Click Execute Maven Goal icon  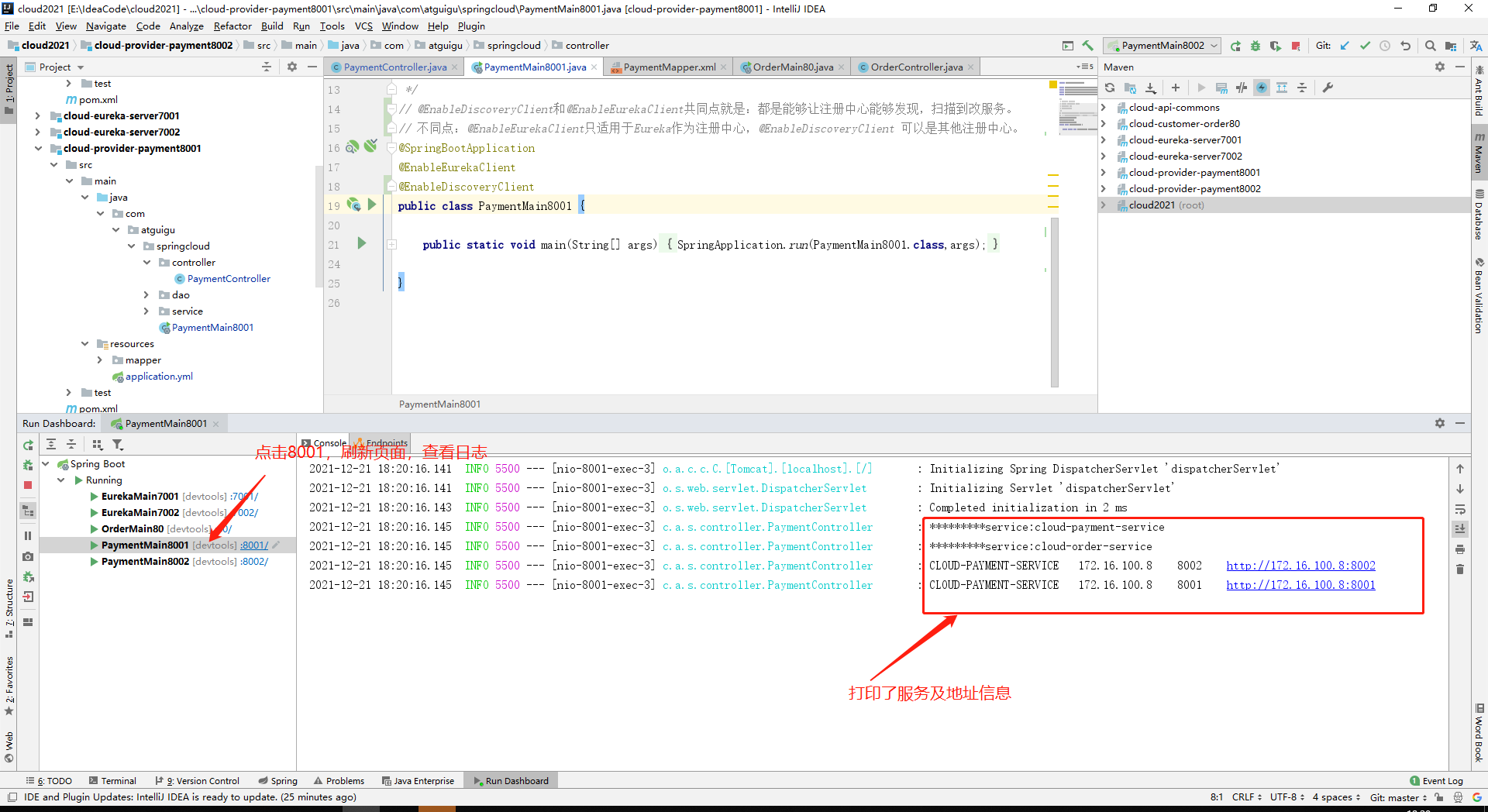click(1221, 88)
